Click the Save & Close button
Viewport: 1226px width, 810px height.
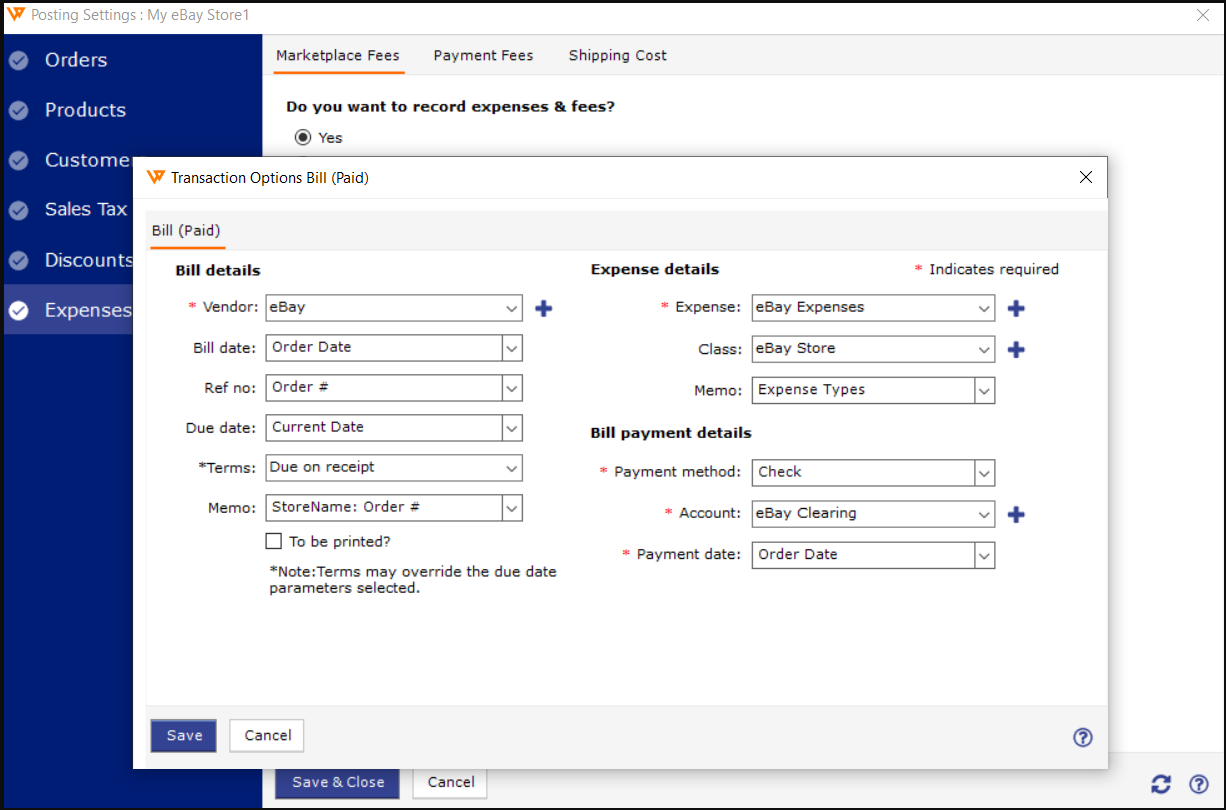[337, 782]
